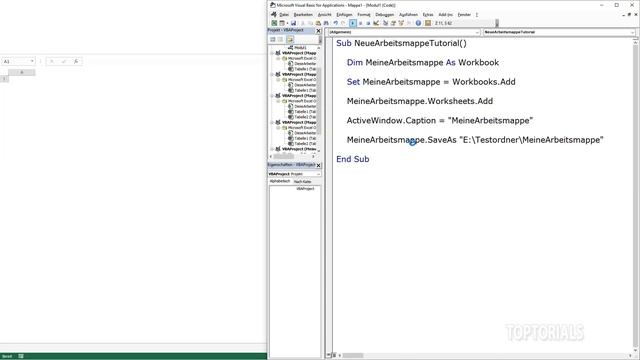Image resolution: width=640 pixels, height=360 pixels.
Task: Click the line 'Set MeineArbeitsmappe = Workbooks.Add'
Action: coord(431,82)
